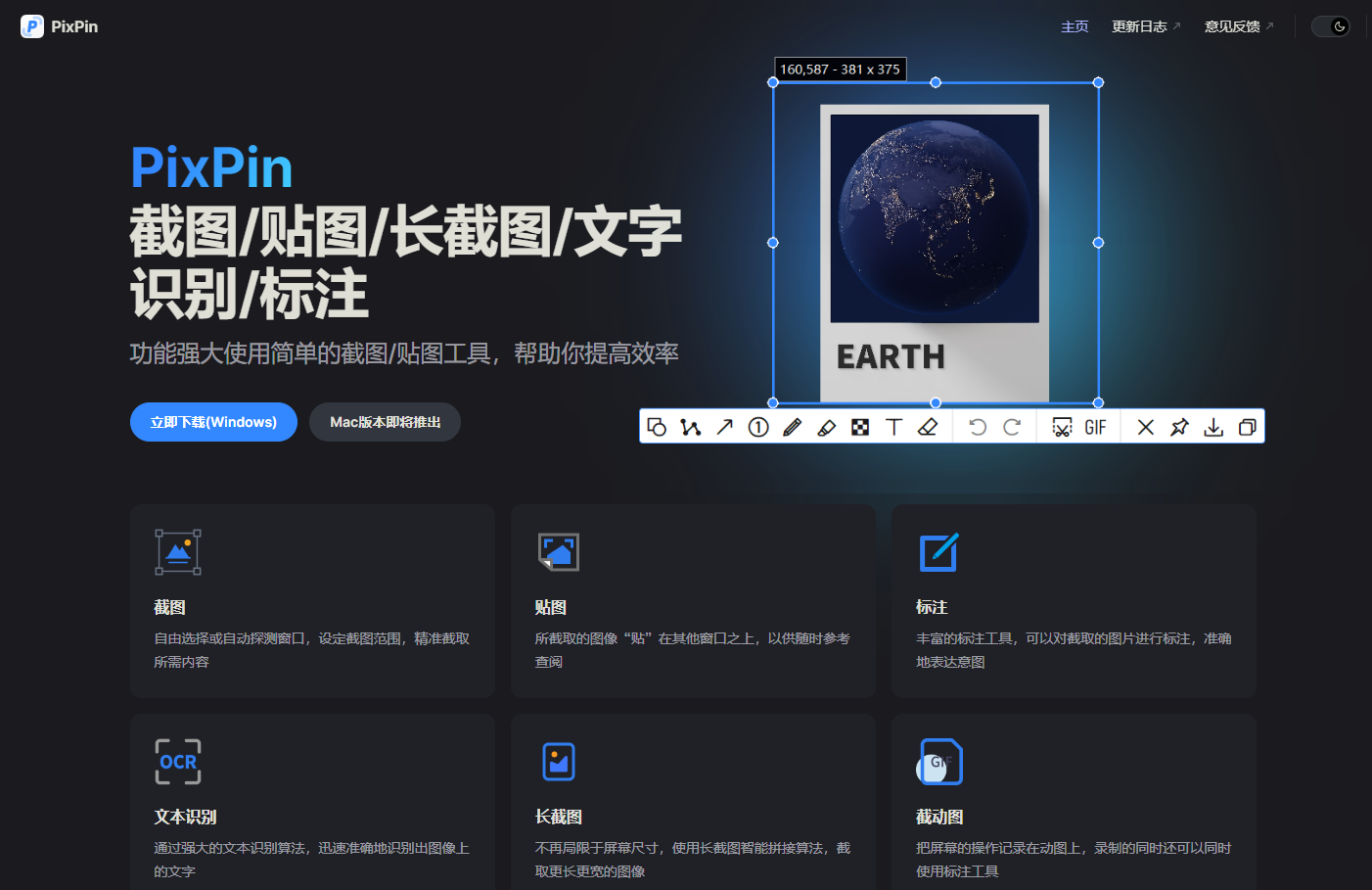The image size is (1372, 890).
Task: Click the GIF file icon in 截动图 card
Action: [x=939, y=762]
